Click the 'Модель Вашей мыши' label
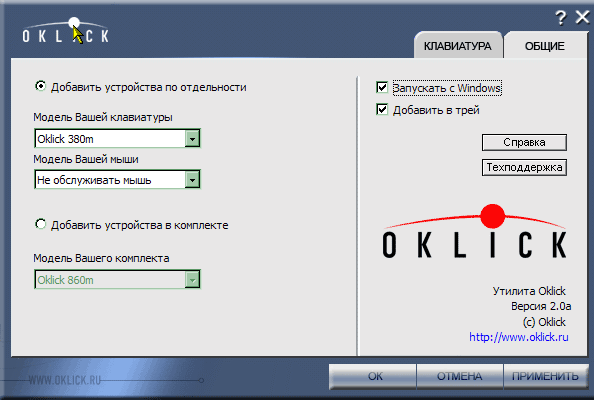 click(x=86, y=159)
